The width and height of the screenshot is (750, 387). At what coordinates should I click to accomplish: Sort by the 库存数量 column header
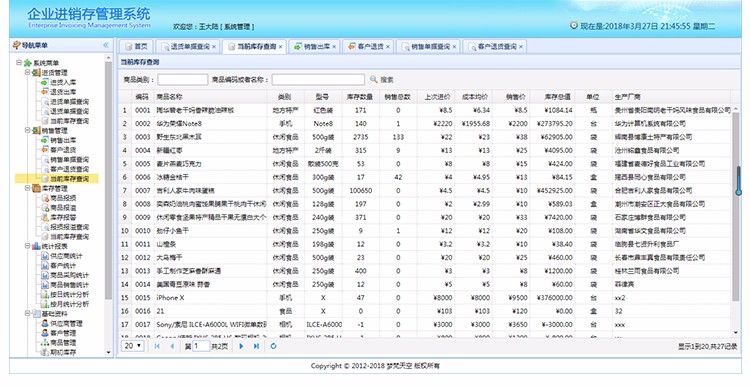(x=360, y=97)
